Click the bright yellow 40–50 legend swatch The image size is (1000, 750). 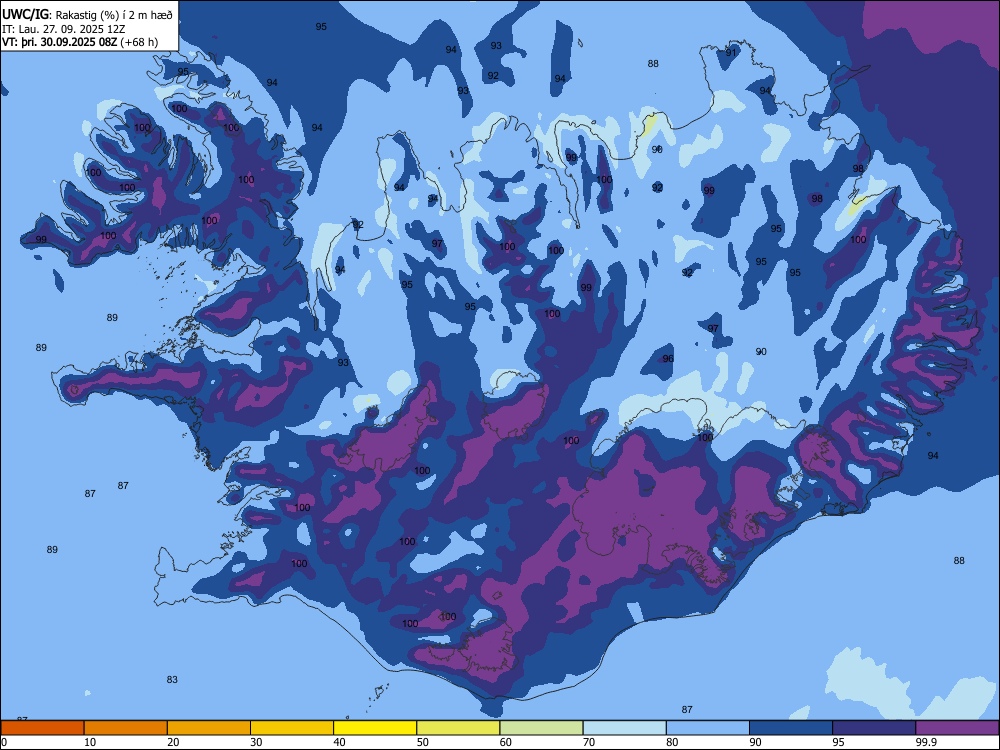pyautogui.click(x=375, y=728)
